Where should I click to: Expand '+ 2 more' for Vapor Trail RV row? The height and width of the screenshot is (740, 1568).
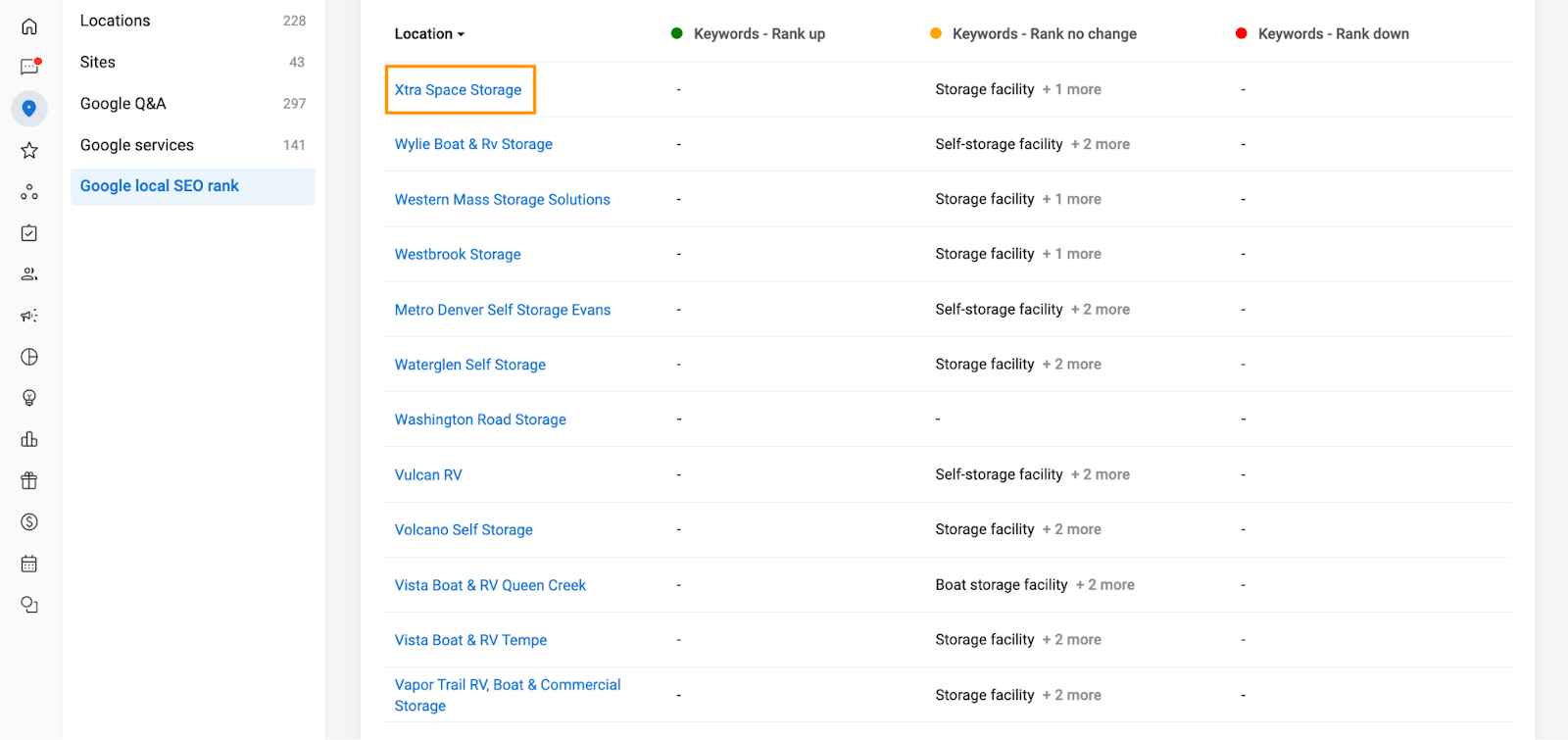(x=1071, y=695)
